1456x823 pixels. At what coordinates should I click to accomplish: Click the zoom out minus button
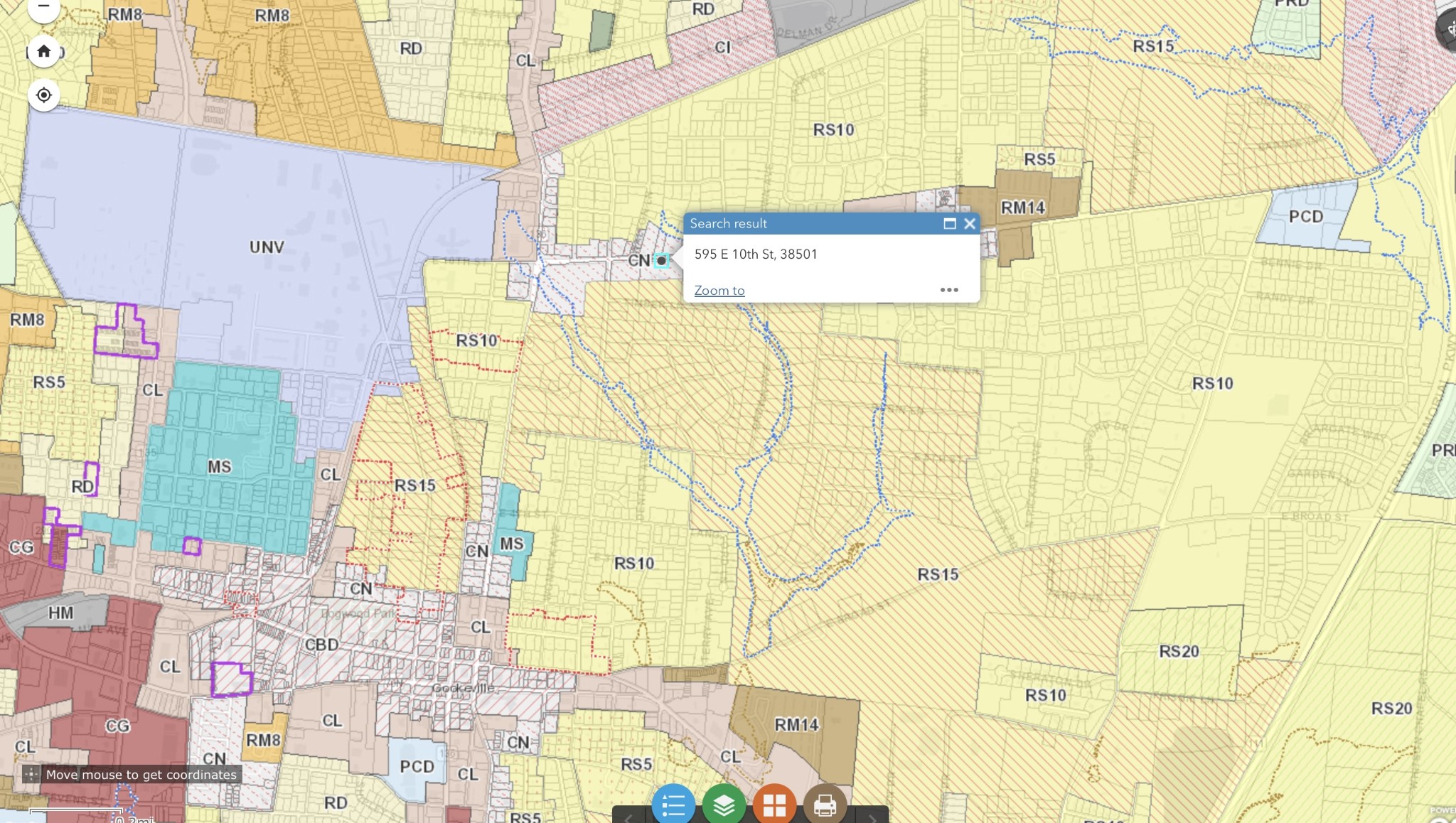click(x=43, y=7)
